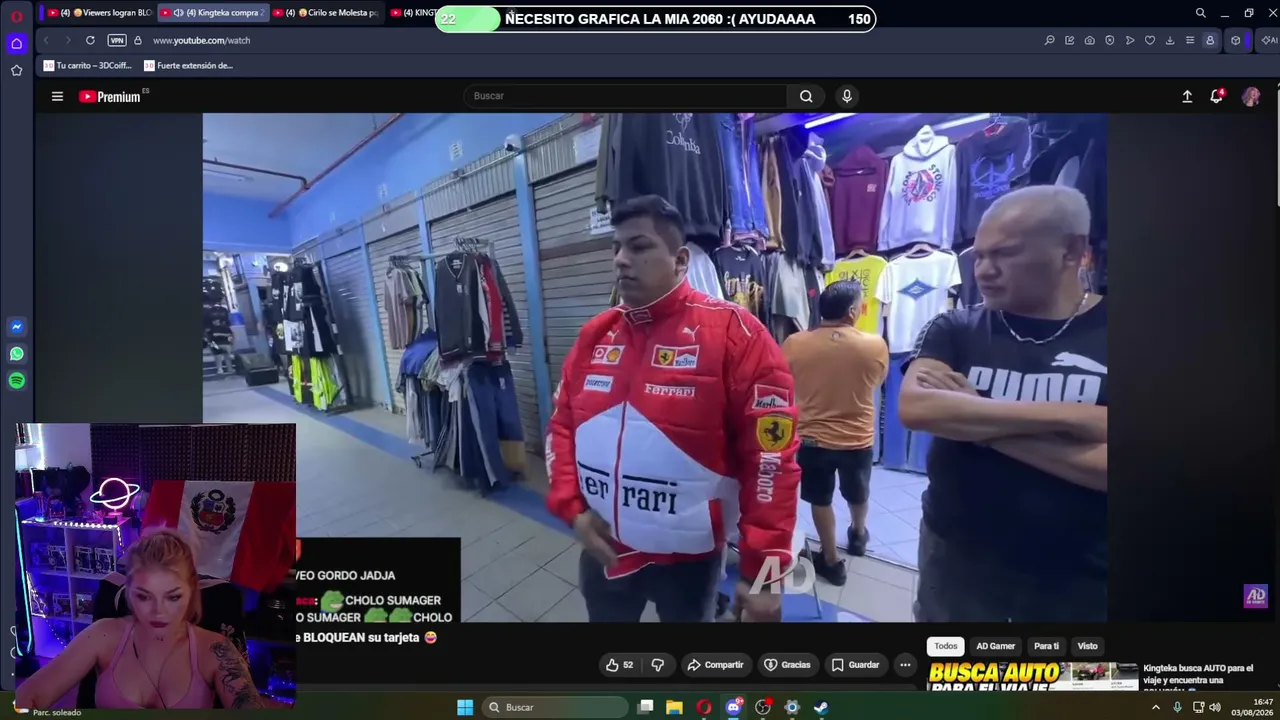The image size is (1280, 720).
Task: Dislike the video
Action: (x=657, y=665)
